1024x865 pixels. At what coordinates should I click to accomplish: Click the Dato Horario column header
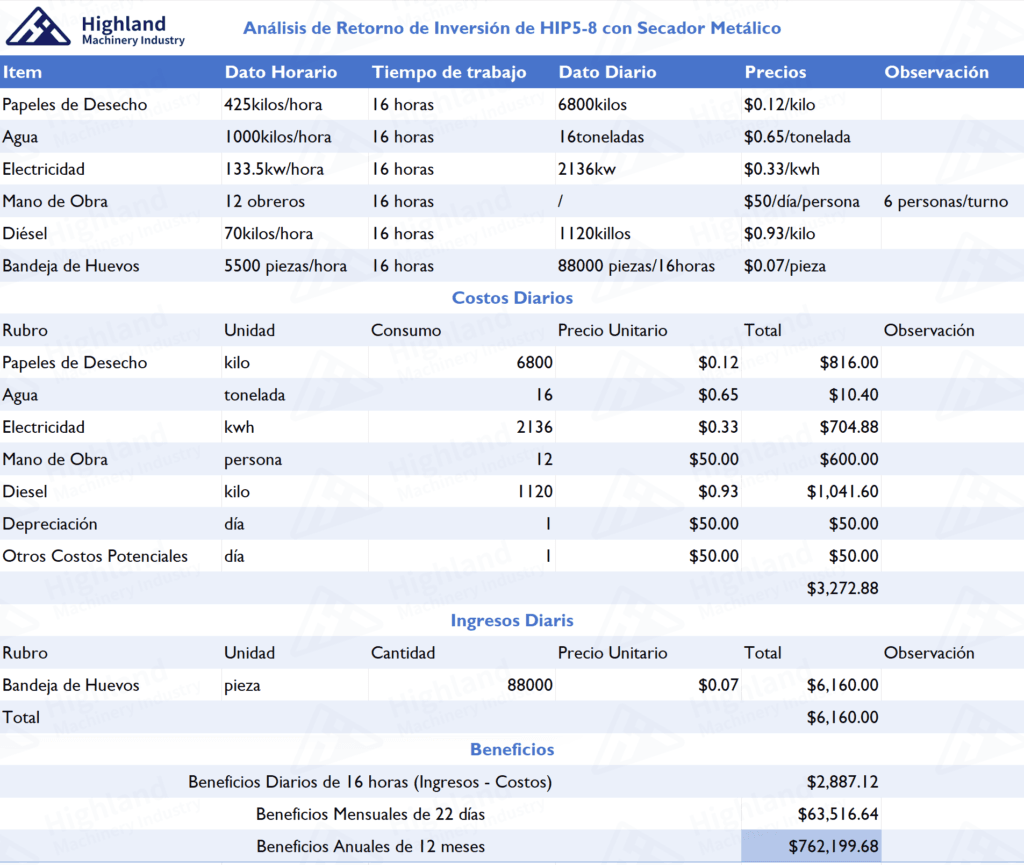coord(281,72)
